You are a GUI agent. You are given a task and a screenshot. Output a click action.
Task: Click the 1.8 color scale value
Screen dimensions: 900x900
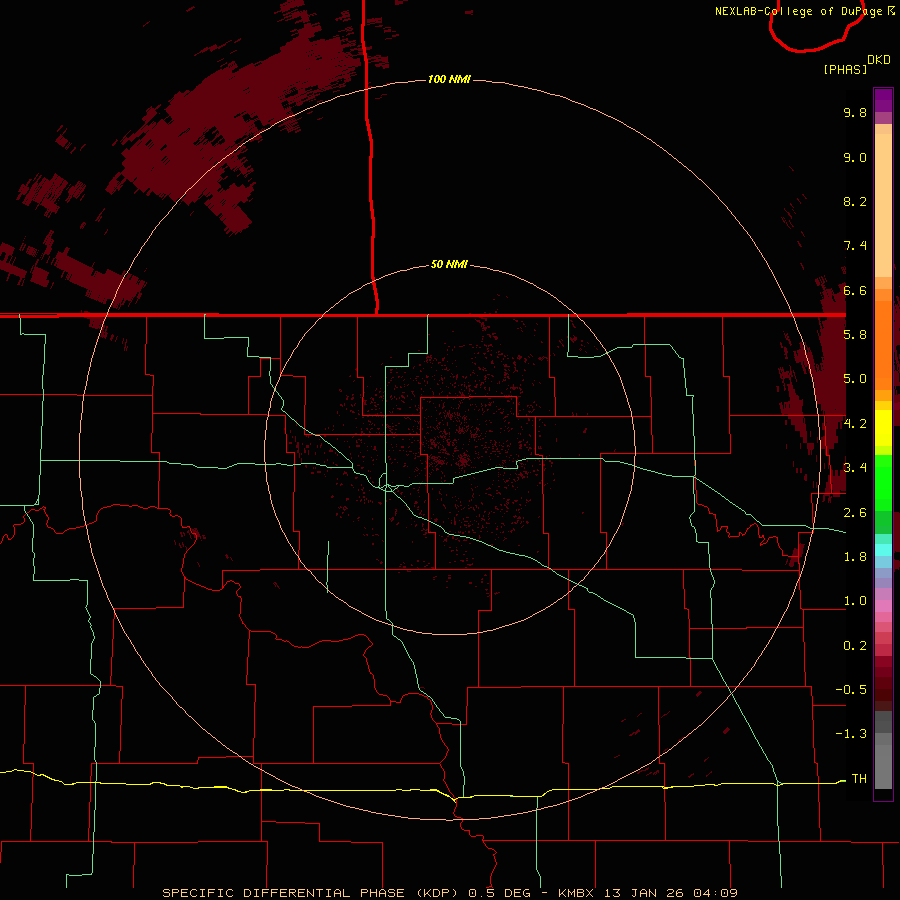tap(855, 557)
